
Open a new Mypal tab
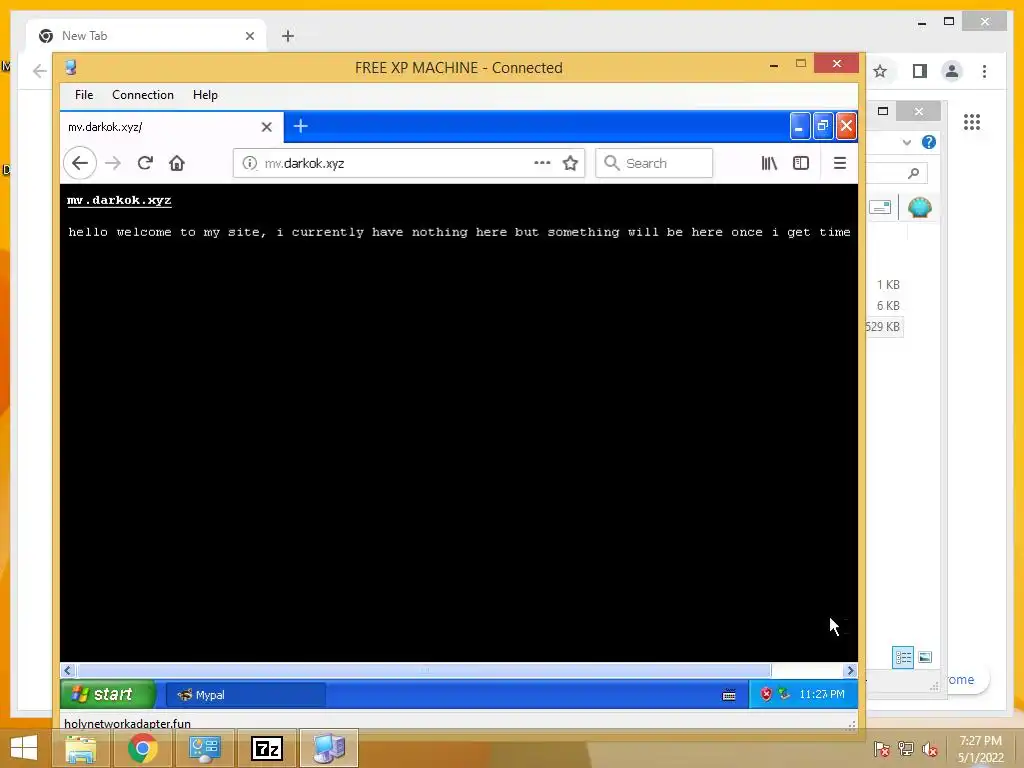pos(300,126)
